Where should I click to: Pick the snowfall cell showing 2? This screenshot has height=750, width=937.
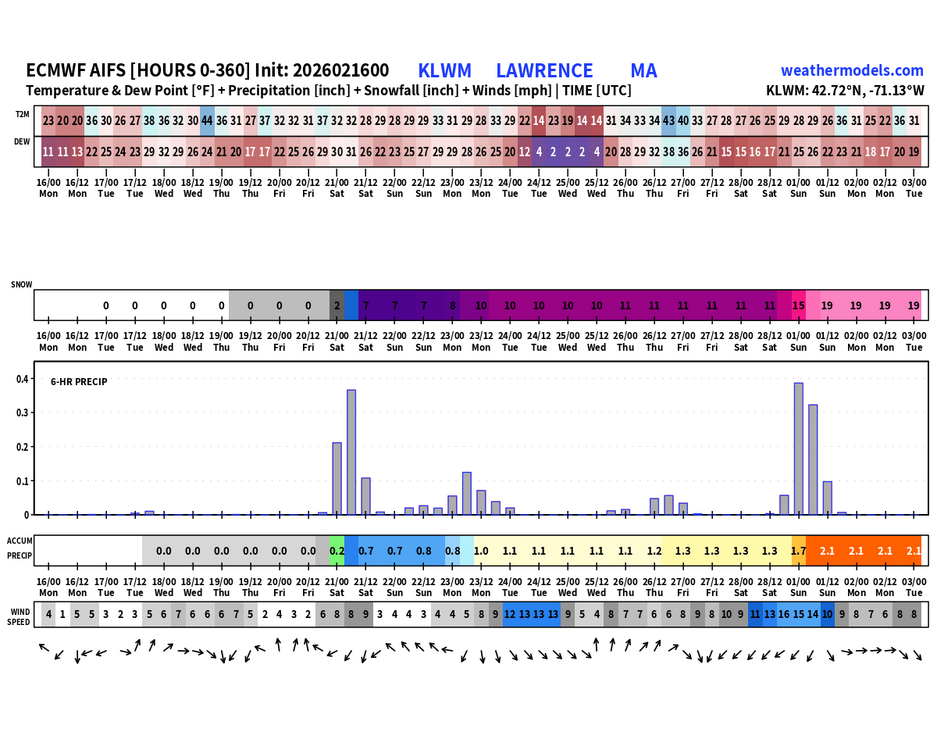tap(337, 305)
